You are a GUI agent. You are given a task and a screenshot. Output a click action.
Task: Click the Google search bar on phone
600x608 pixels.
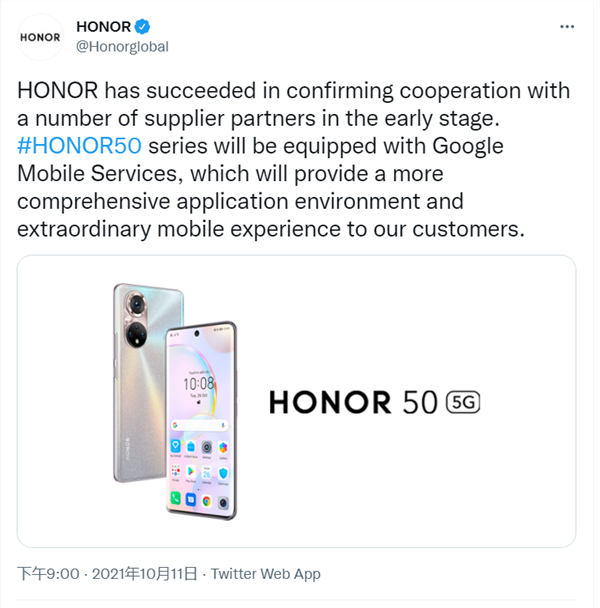(198, 423)
